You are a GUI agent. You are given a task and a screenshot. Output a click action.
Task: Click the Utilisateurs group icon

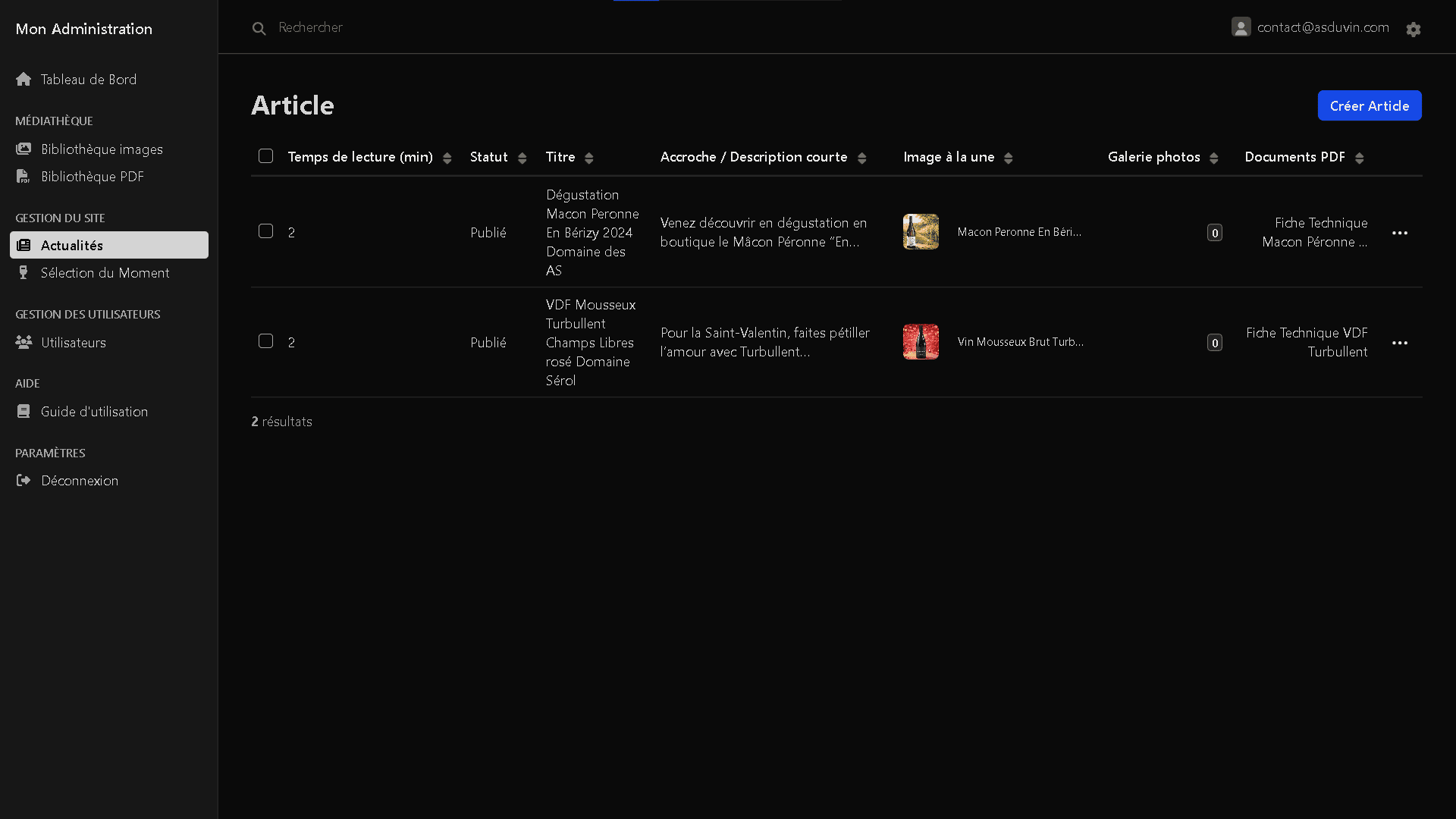click(x=24, y=343)
